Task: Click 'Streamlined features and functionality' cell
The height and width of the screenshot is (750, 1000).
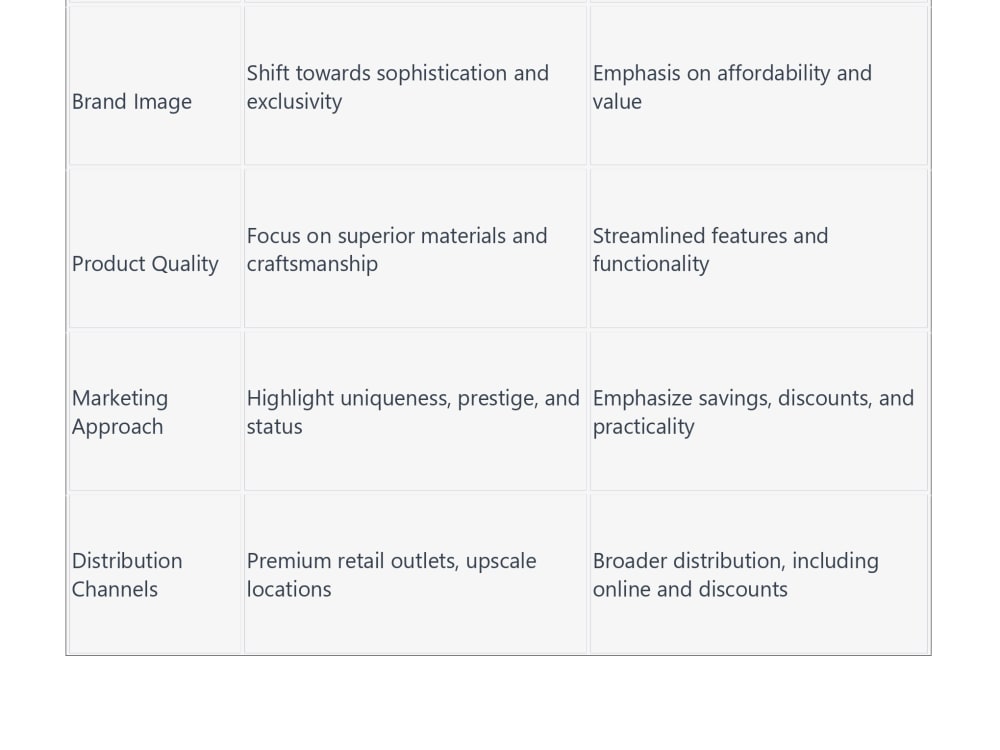Action: click(759, 249)
